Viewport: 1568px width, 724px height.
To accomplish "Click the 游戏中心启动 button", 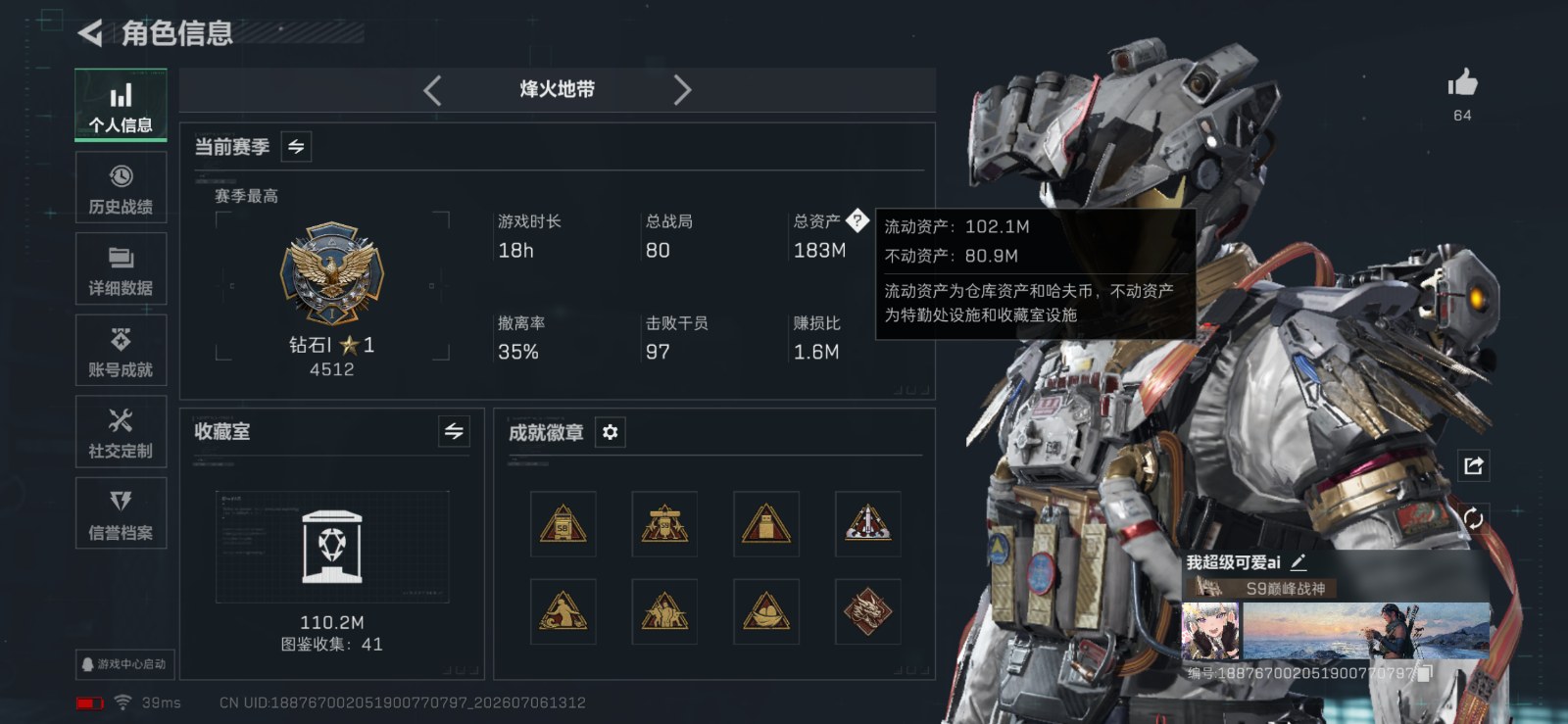I will coord(123,664).
